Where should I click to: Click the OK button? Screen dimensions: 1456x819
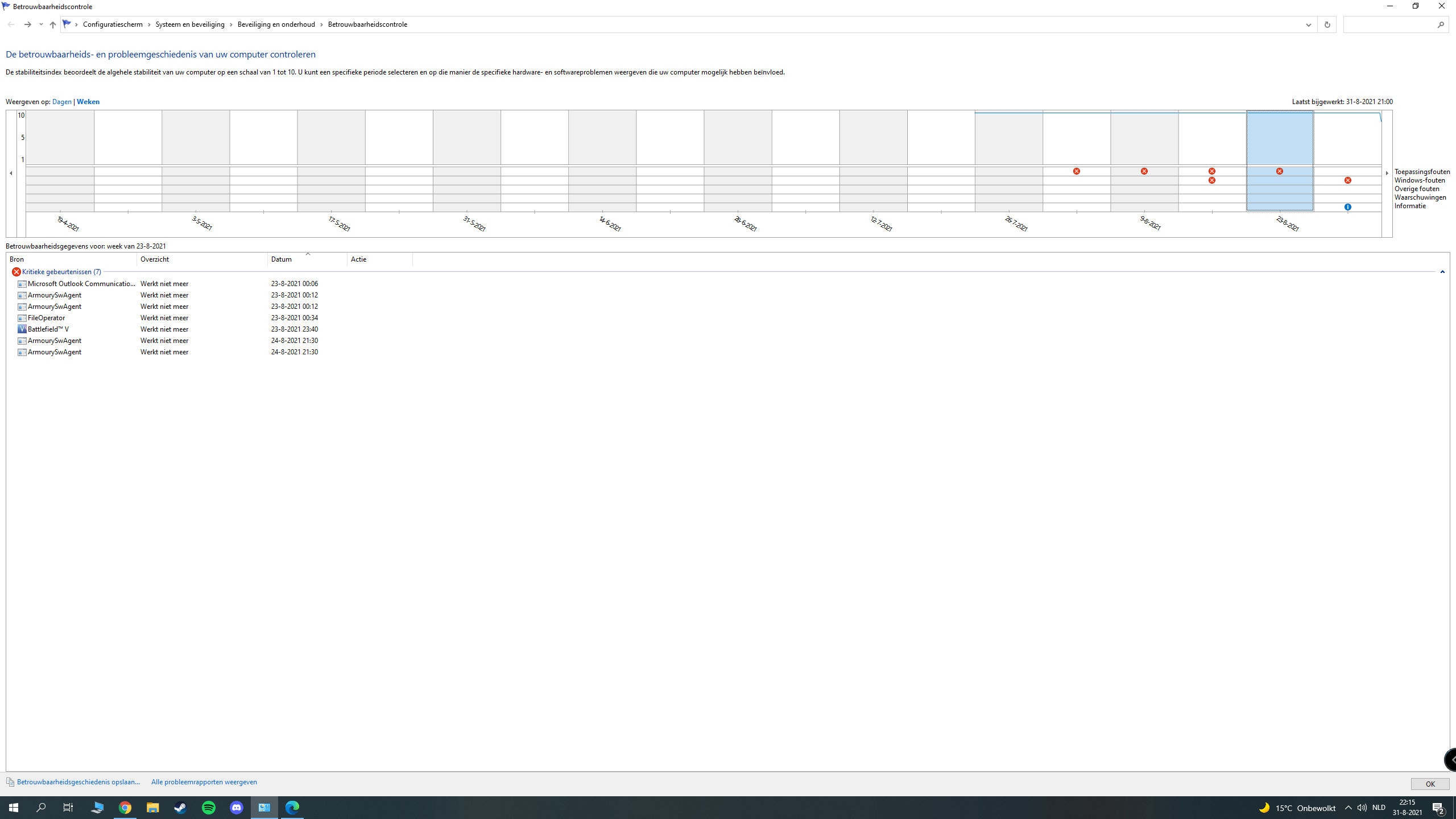click(x=1430, y=784)
